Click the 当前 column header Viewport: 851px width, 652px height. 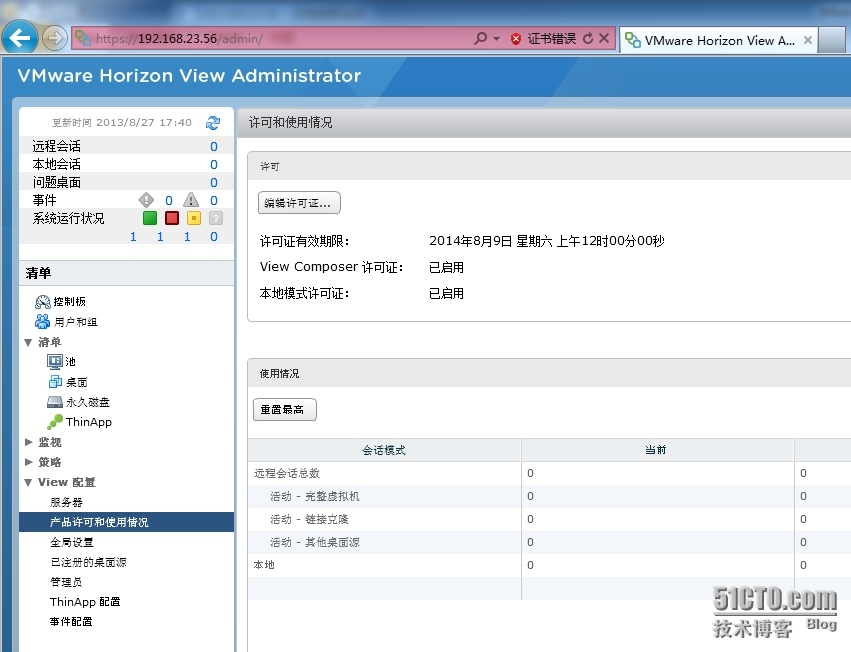[x=657, y=450]
